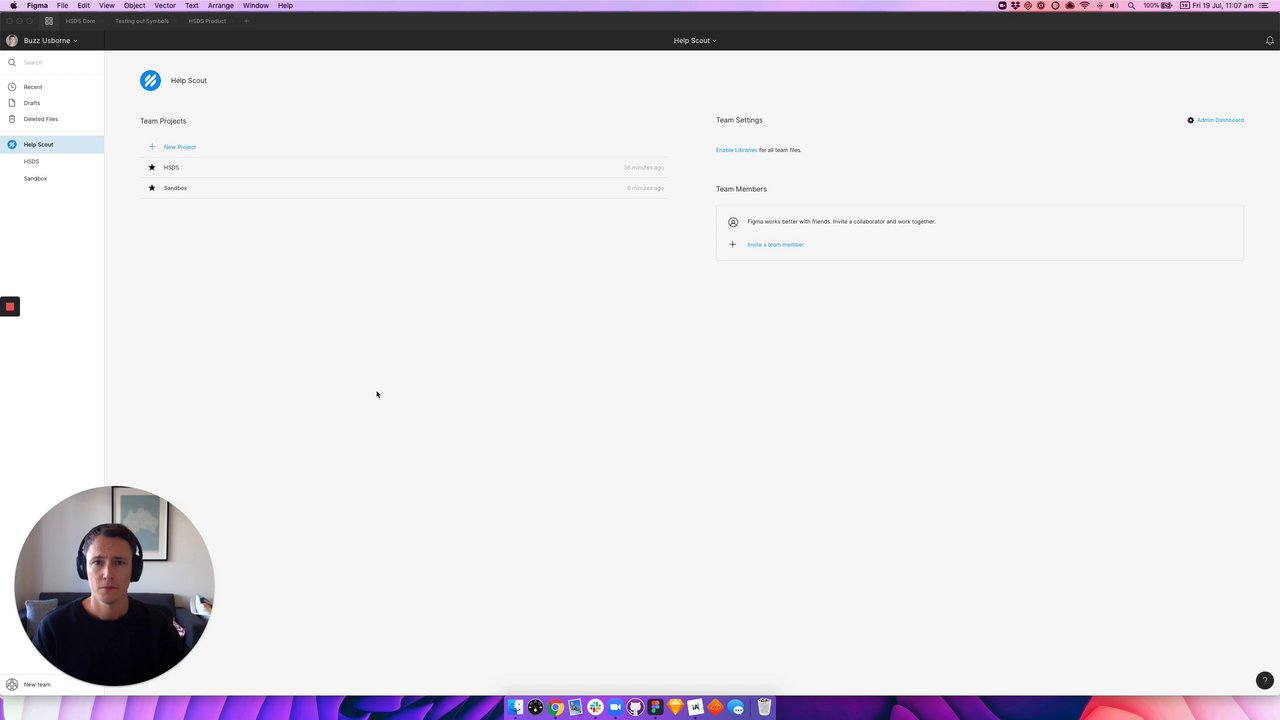Open the Vector menu

coord(165,5)
